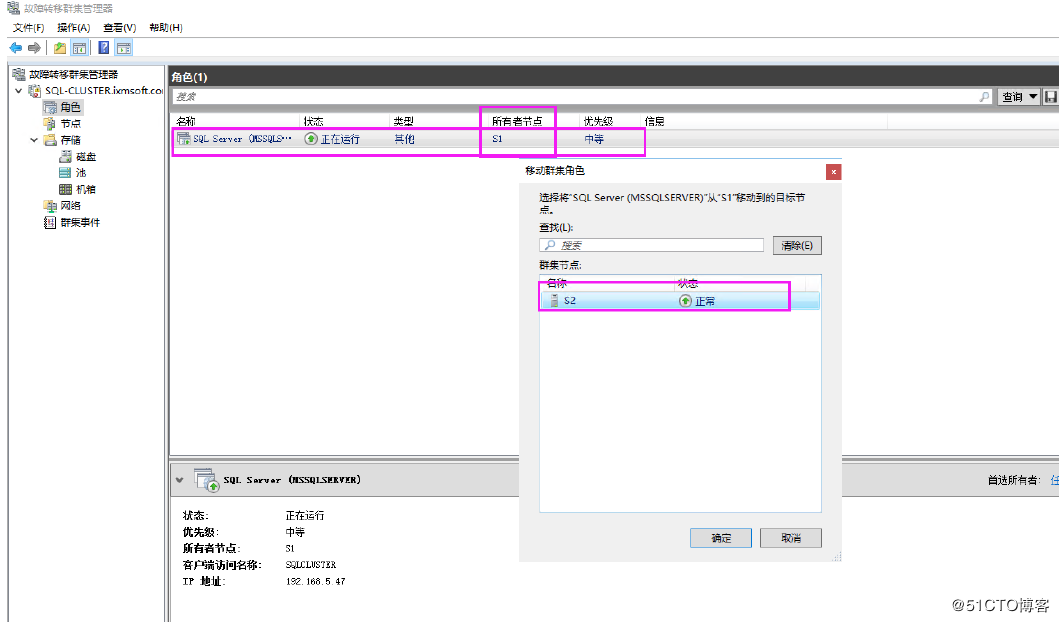
Task: Click the 确定 button to confirm move
Action: pos(720,537)
